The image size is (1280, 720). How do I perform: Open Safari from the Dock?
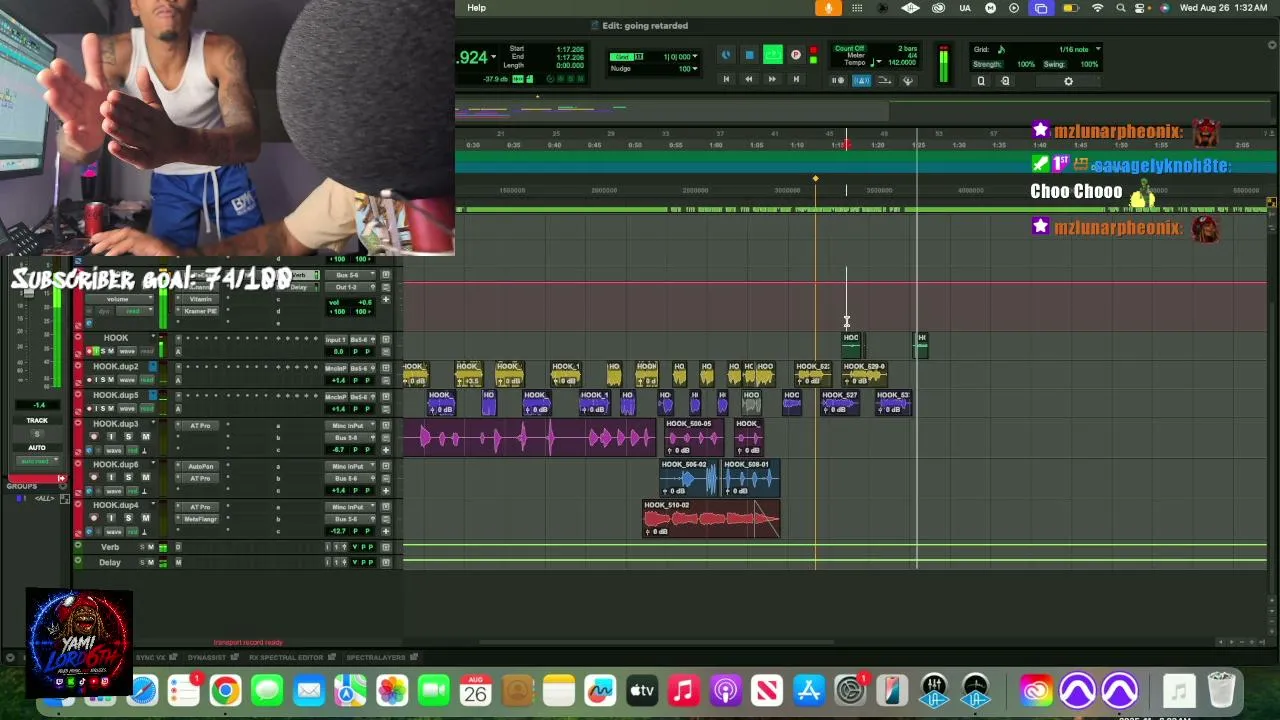[143, 690]
